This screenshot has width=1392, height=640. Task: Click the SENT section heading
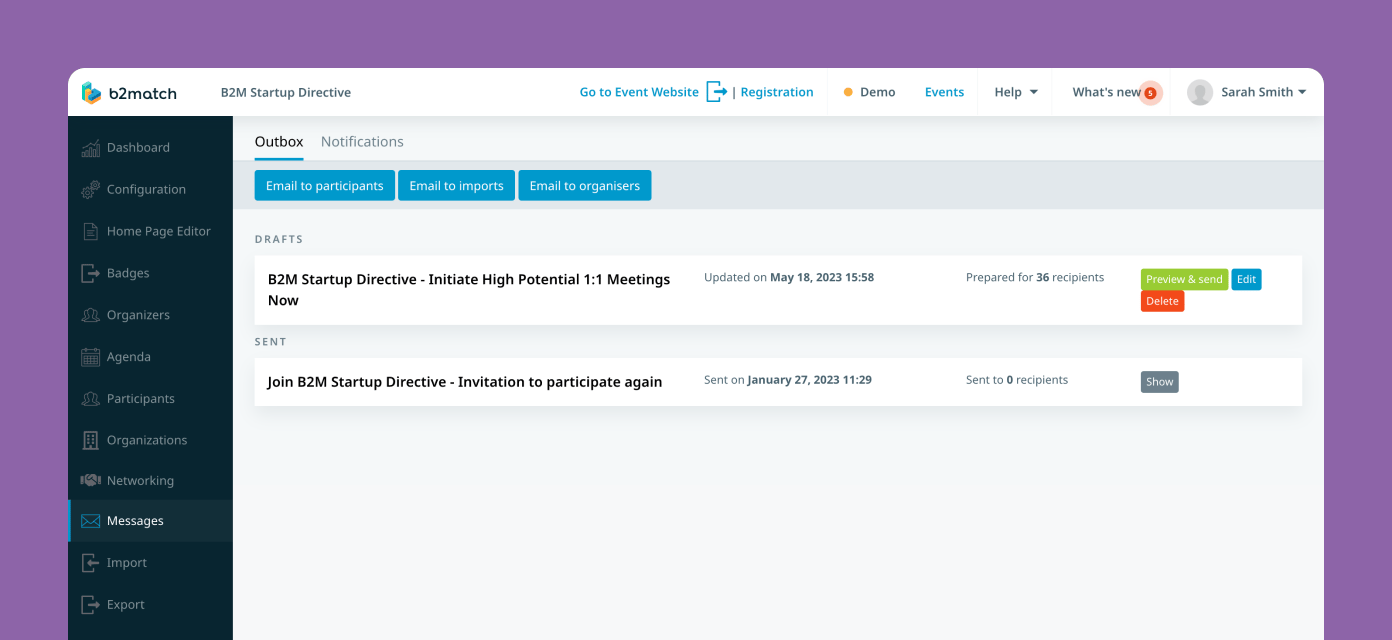click(271, 342)
